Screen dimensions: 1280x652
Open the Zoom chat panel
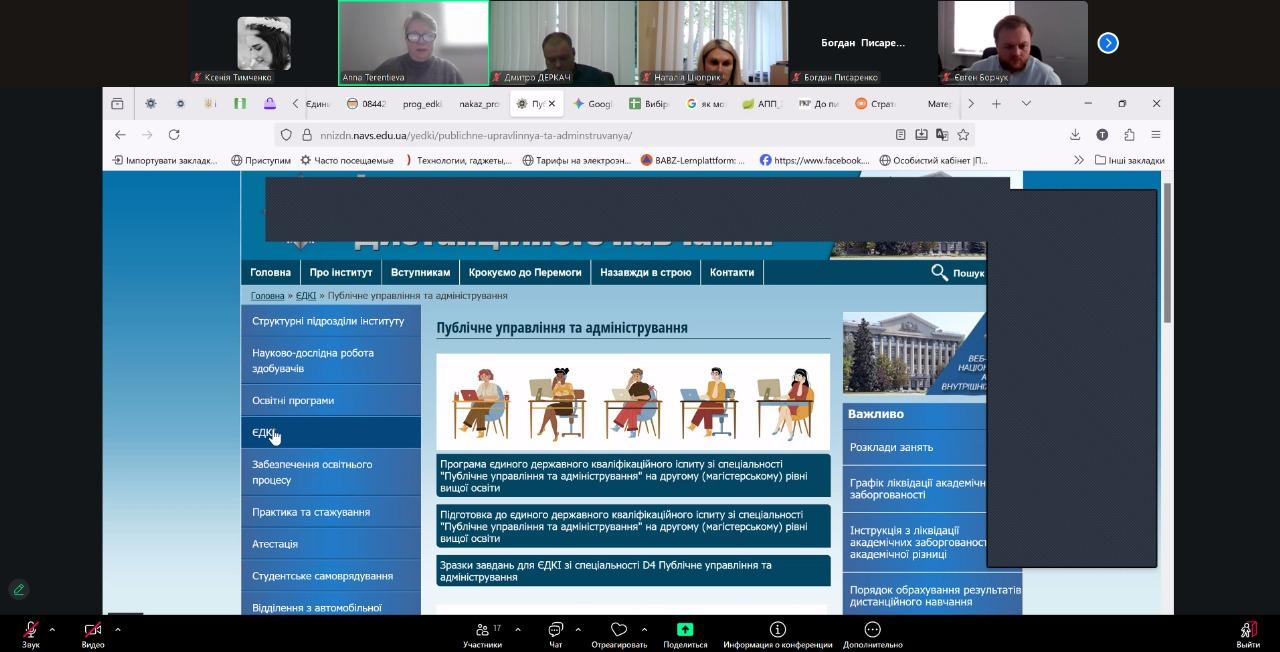pyautogui.click(x=555, y=630)
